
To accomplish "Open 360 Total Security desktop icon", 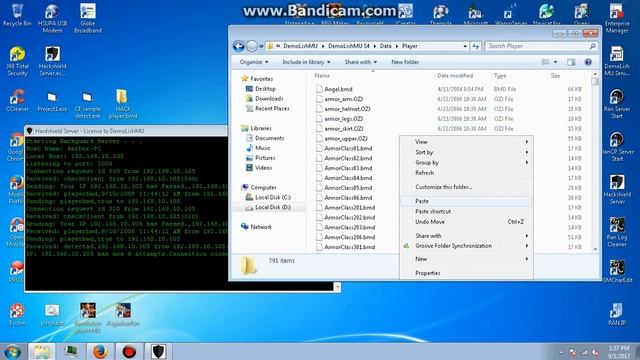I will (17, 61).
